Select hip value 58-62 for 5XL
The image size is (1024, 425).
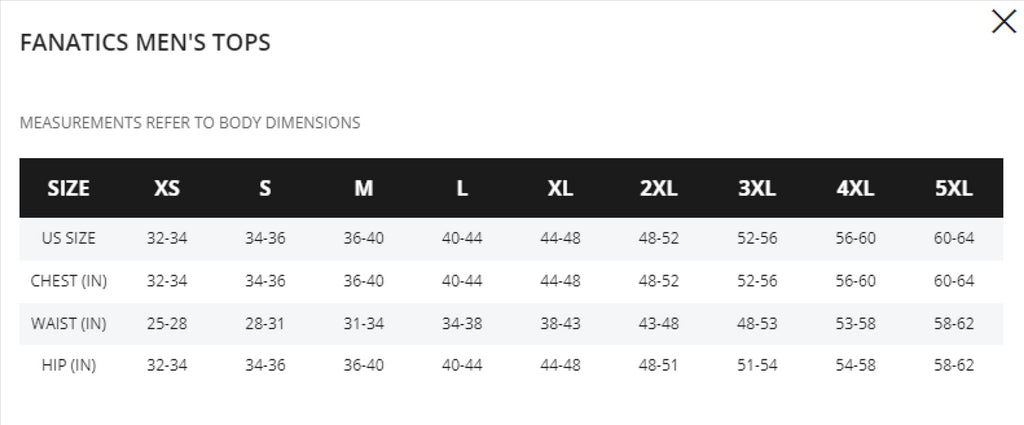pyautogui.click(x=953, y=366)
